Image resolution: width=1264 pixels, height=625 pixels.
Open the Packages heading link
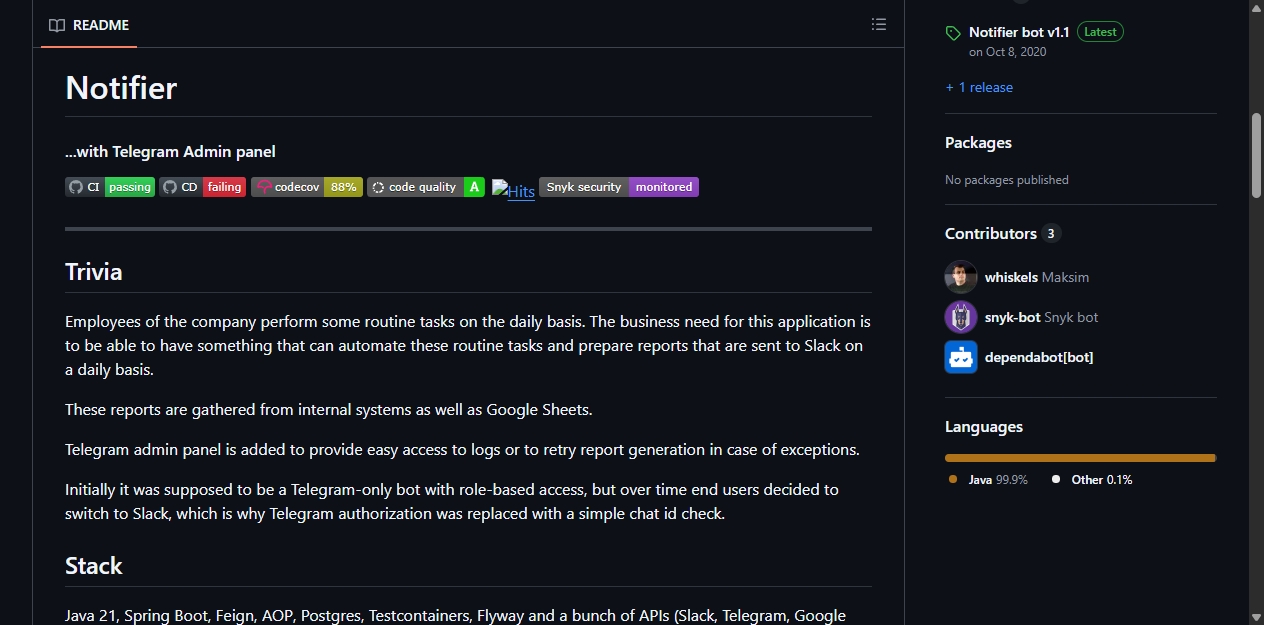(978, 143)
